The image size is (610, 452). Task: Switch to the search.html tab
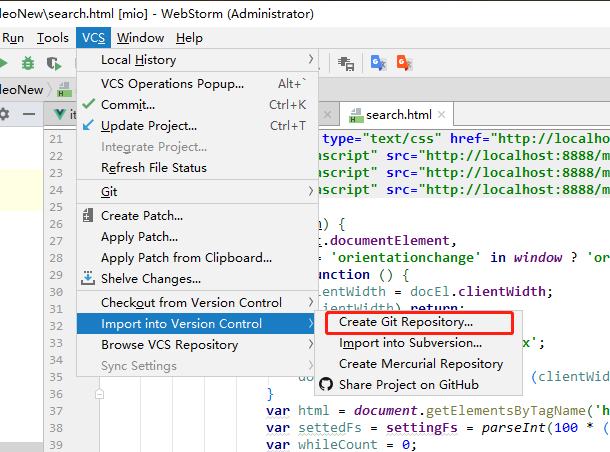pos(398,115)
